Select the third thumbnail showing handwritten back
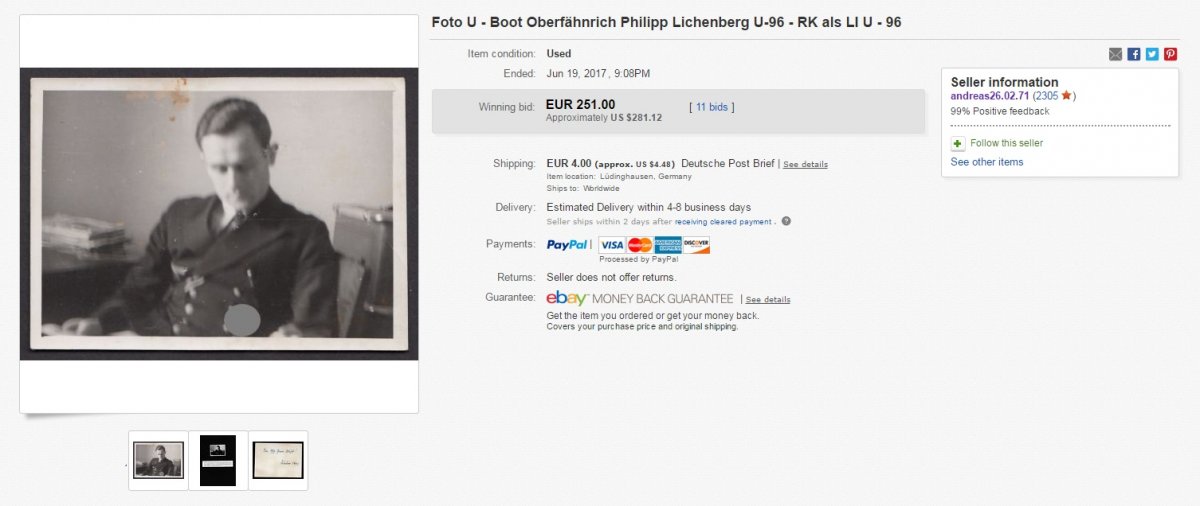The width and height of the screenshot is (1200, 506). pyautogui.click(x=278, y=460)
